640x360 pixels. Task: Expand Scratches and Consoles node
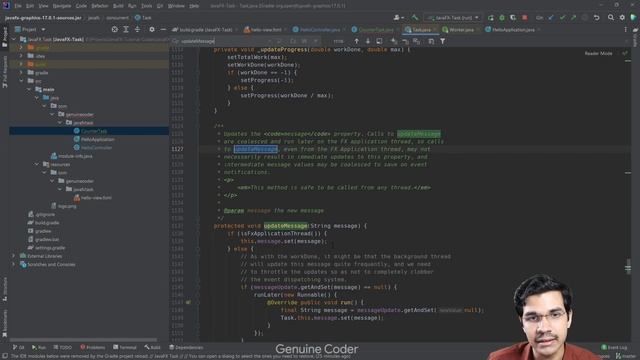(x=14, y=264)
